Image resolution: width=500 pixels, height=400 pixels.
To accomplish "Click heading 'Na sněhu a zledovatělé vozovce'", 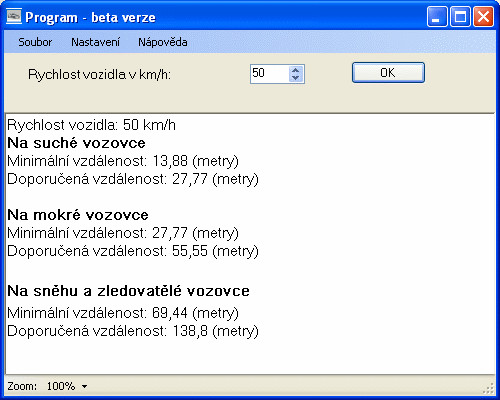I will 128,291.
